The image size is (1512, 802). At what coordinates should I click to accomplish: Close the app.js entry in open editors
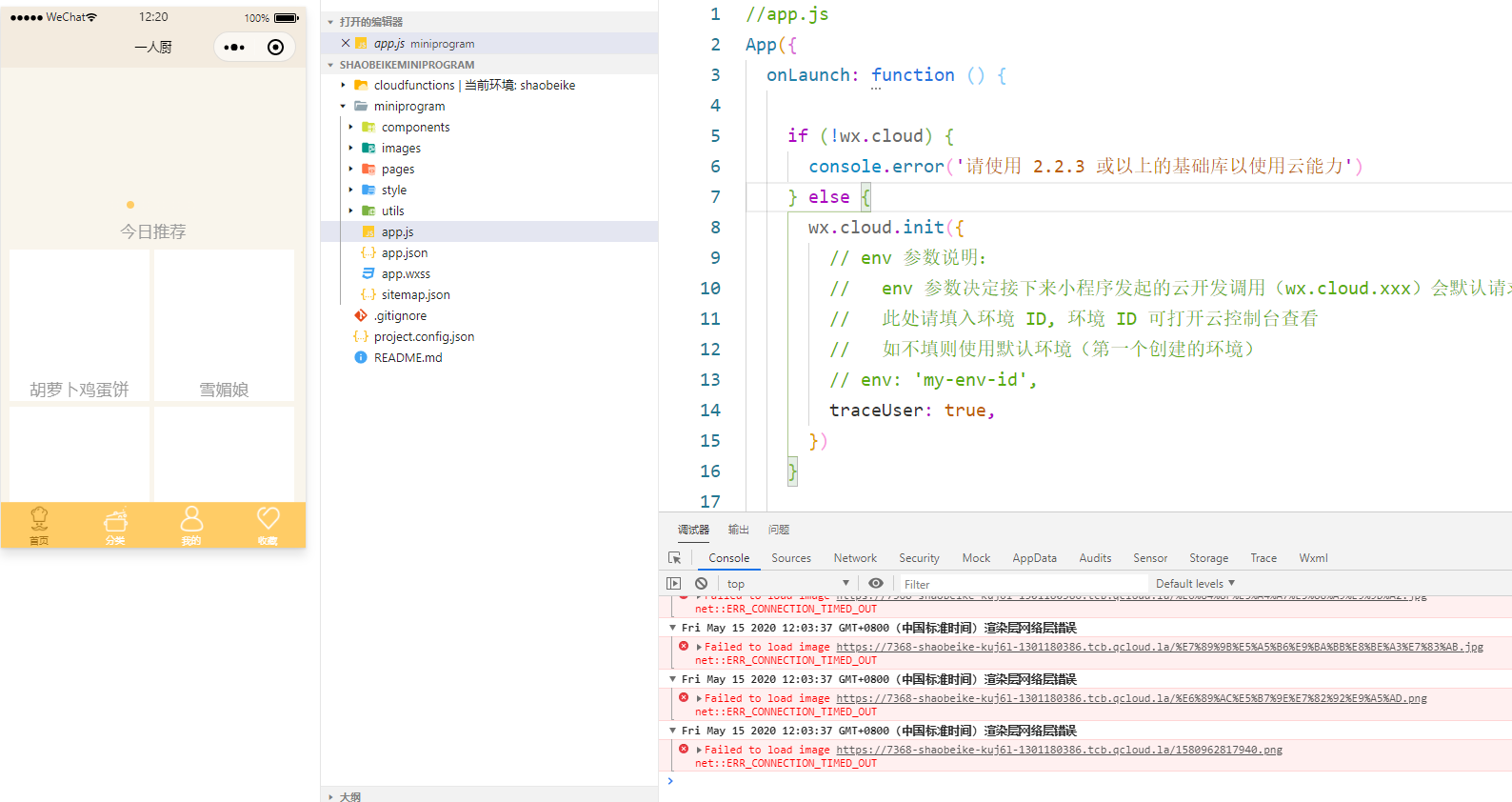click(x=346, y=43)
